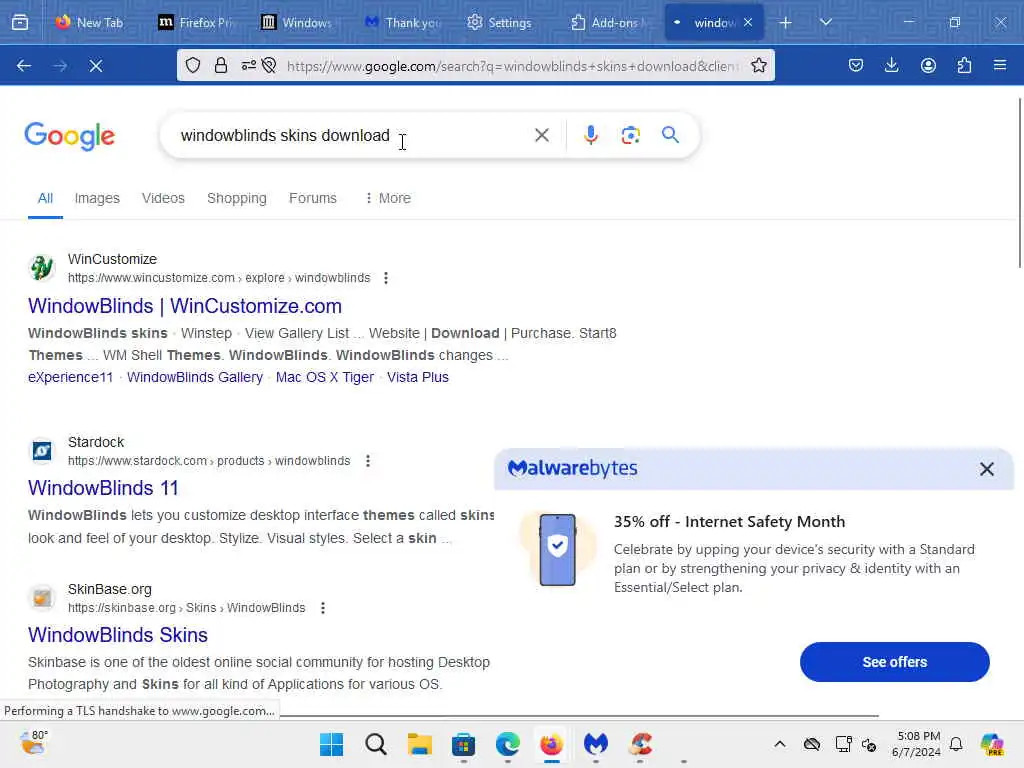Switch to the New Tab tab
Viewport: 1024px width, 768px height.
tap(89, 22)
